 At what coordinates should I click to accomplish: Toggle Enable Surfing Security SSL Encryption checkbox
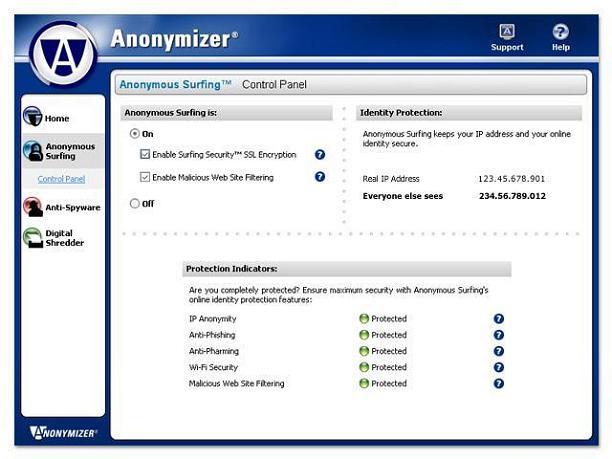[145, 154]
